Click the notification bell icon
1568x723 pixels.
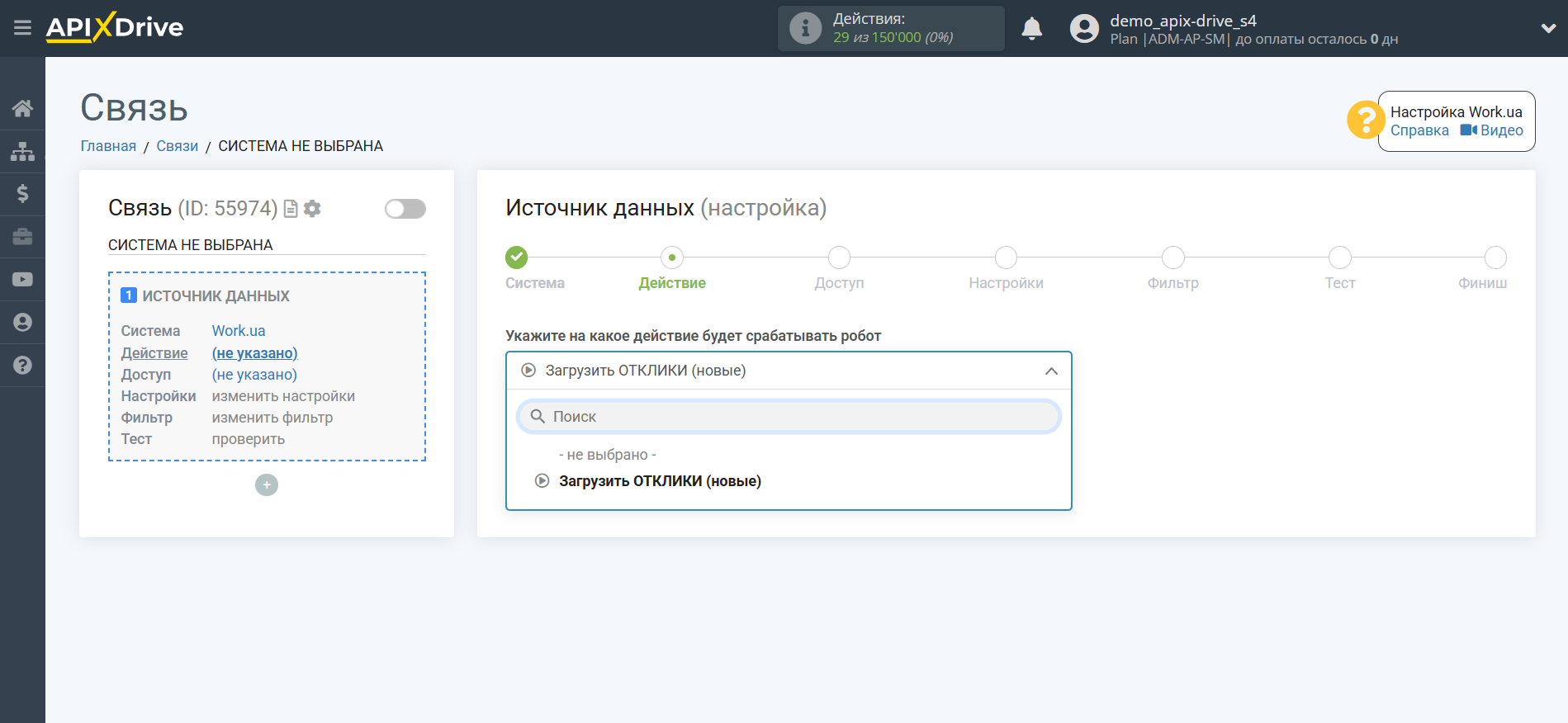tap(1031, 29)
